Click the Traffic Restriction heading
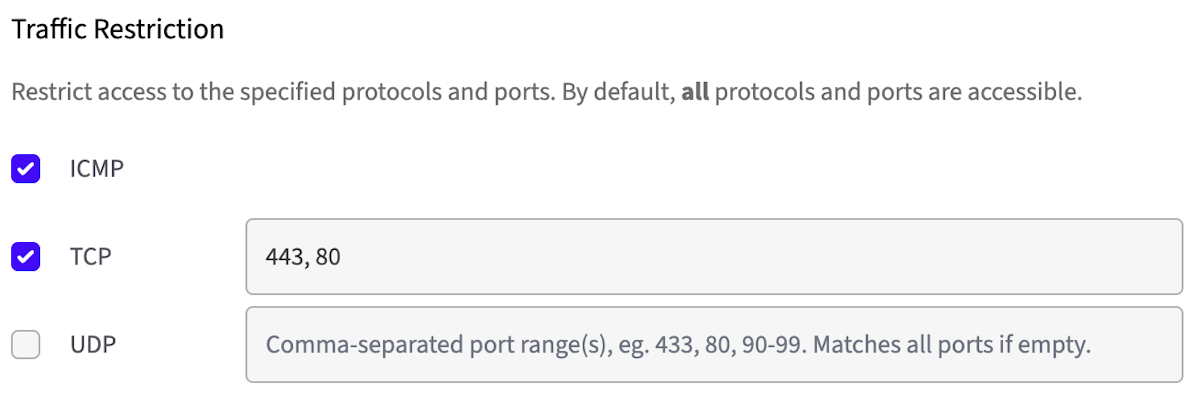The width and height of the screenshot is (1200, 405). pyautogui.click(x=117, y=29)
